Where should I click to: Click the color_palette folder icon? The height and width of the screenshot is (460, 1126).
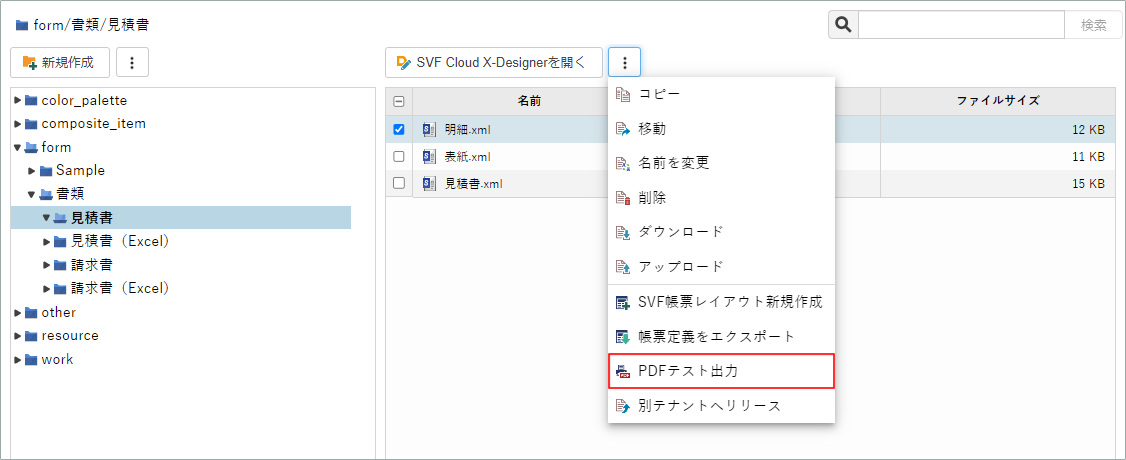(31, 100)
